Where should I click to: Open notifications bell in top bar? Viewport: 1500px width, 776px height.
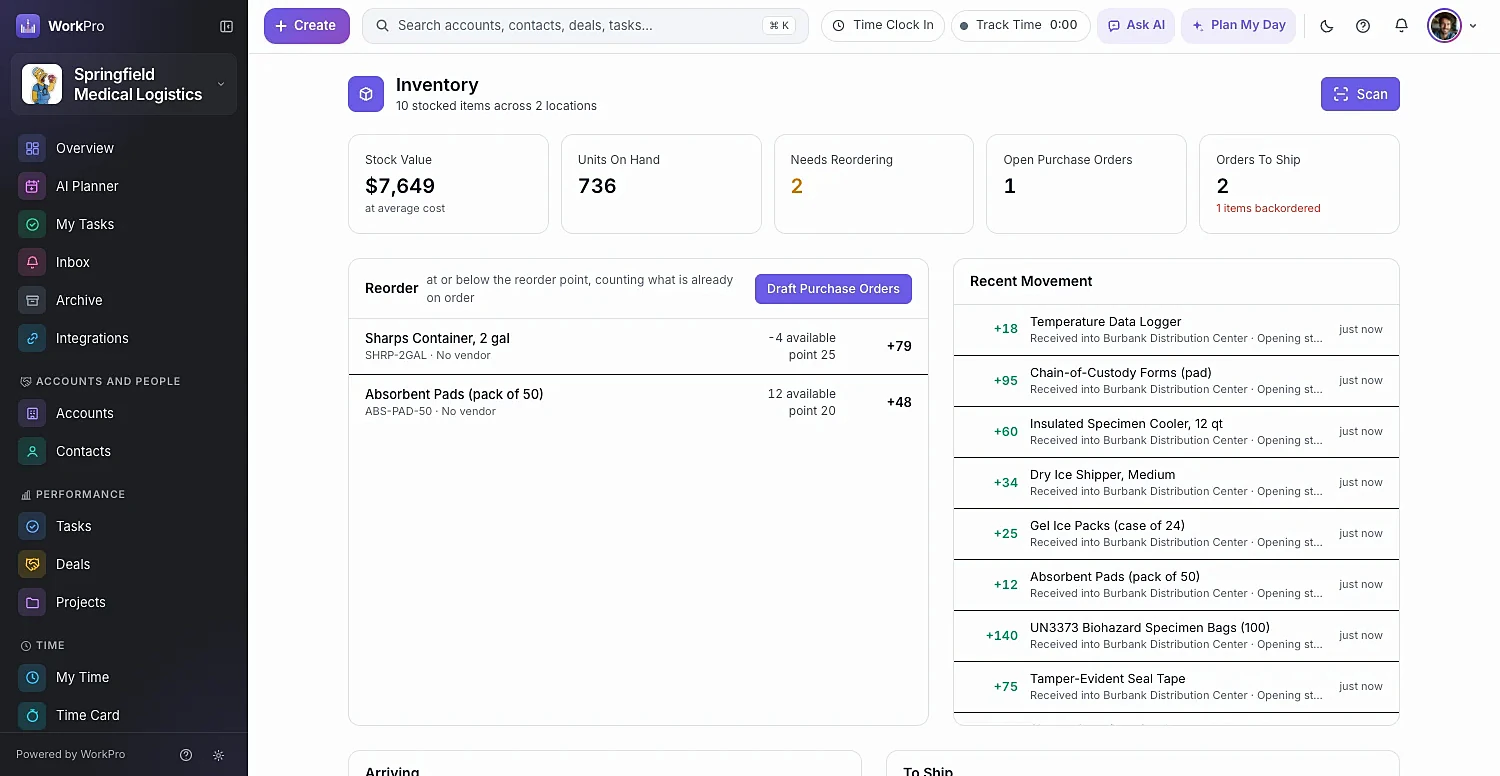1401,26
